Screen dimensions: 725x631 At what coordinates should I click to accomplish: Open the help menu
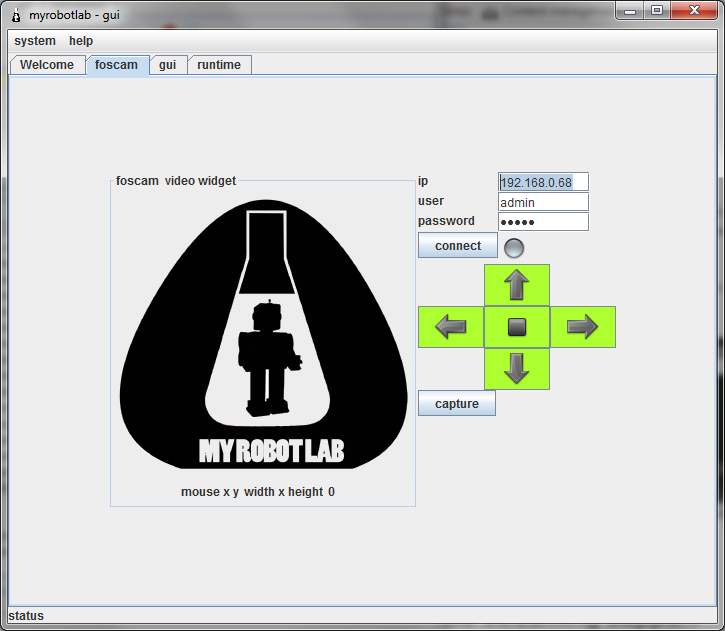pyautogui.click(x=81, y=41)
